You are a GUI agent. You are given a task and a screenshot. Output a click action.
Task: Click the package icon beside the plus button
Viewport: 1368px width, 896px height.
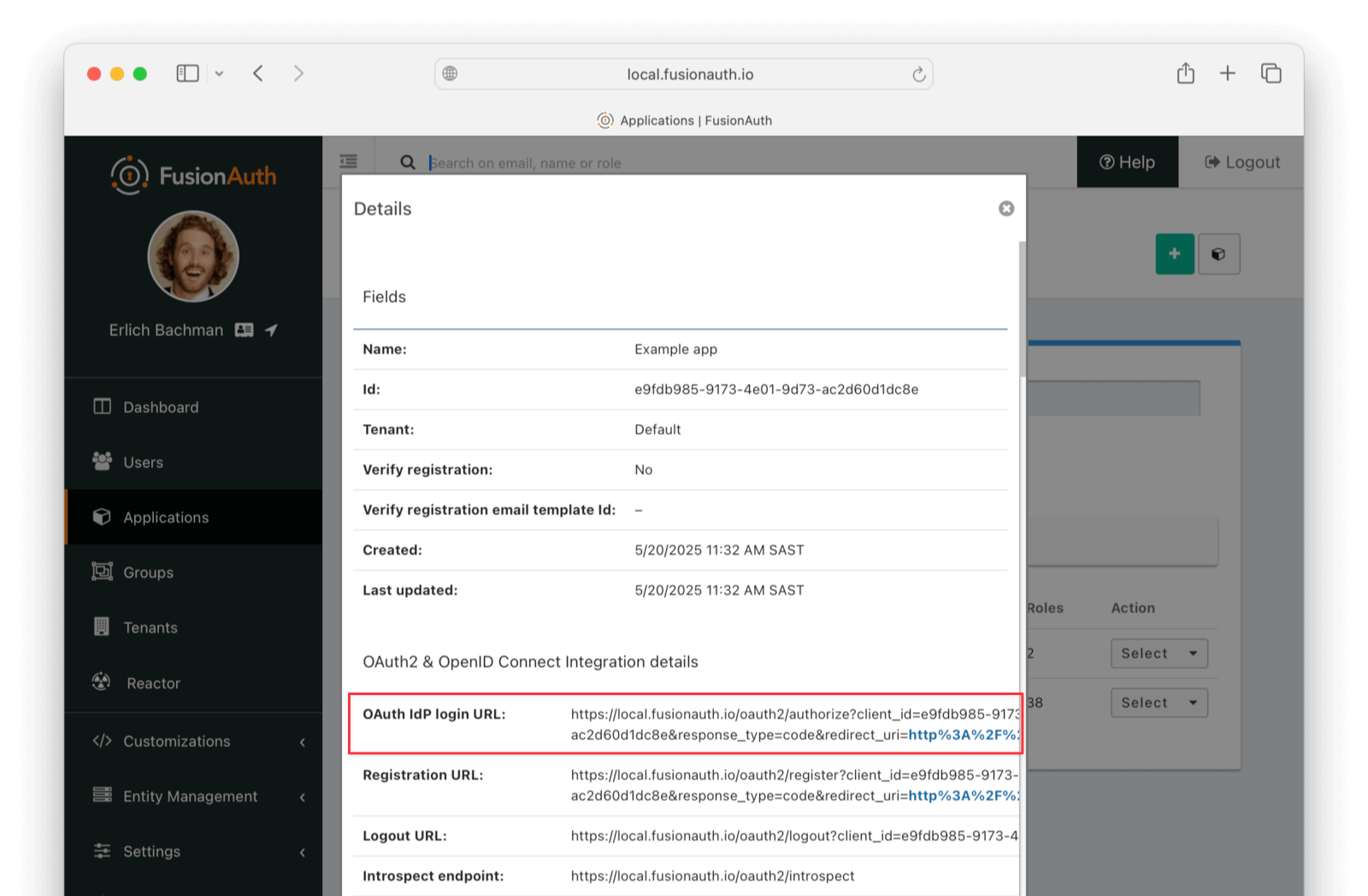(x=1219, y=254)
